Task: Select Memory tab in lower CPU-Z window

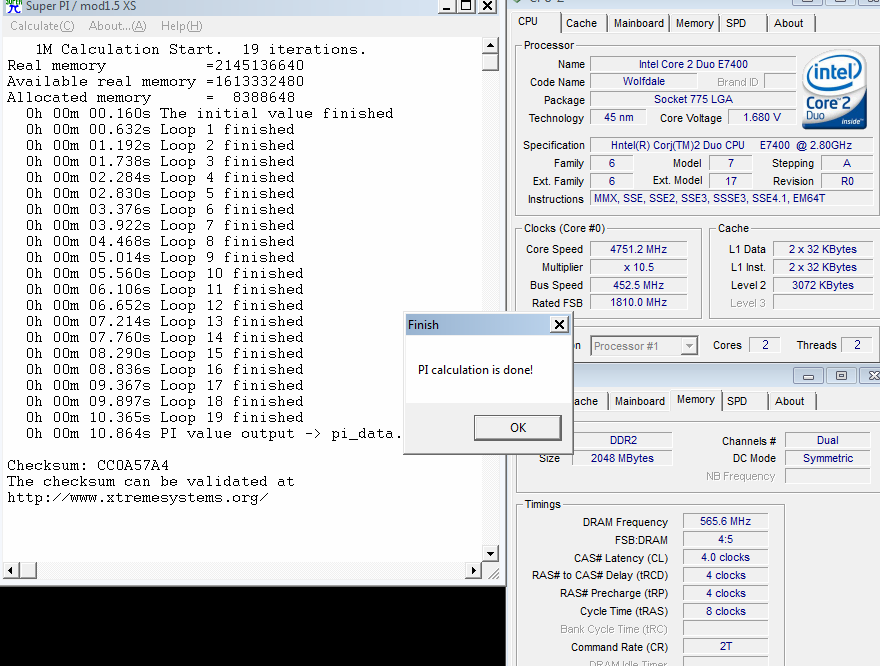Action: (696, 399)
